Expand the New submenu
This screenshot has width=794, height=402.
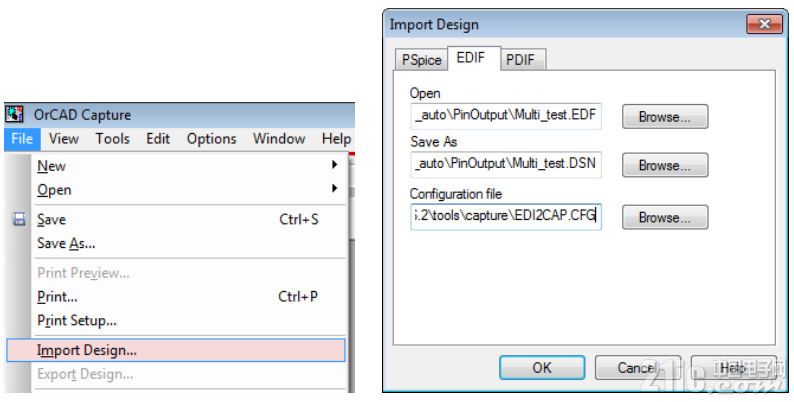coord(190,166)
